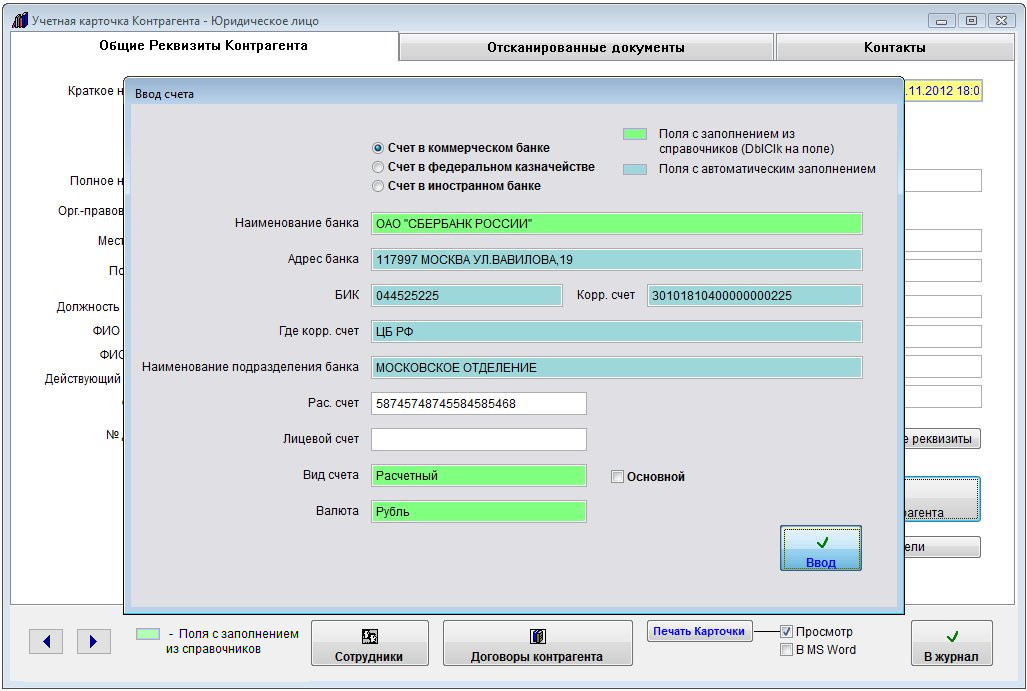1027x691 pixels.
Task: Click the МОСКОВСКОЕ ОТДЕЛЕНИЕ field
Action: 616,367
